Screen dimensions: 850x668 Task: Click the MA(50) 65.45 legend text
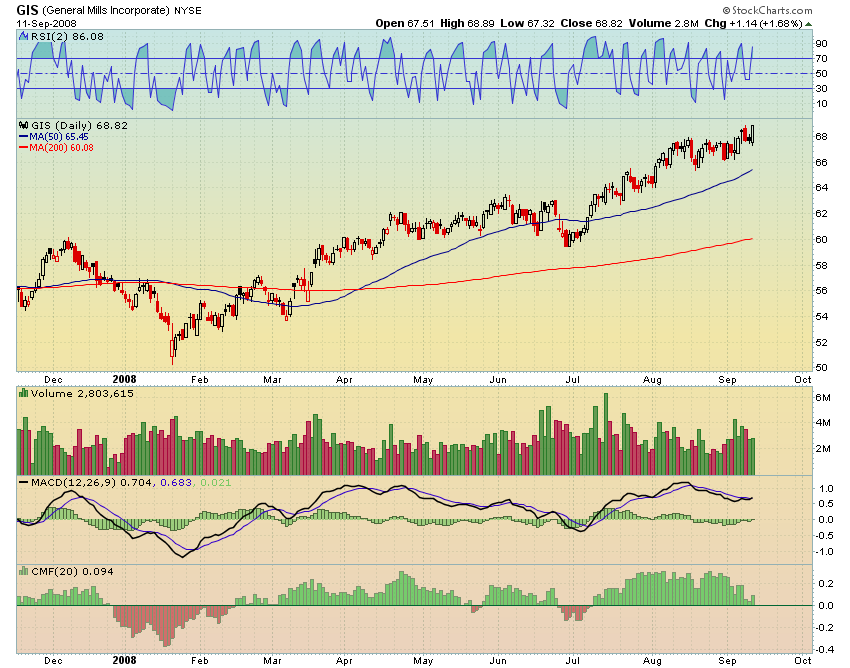59,137
